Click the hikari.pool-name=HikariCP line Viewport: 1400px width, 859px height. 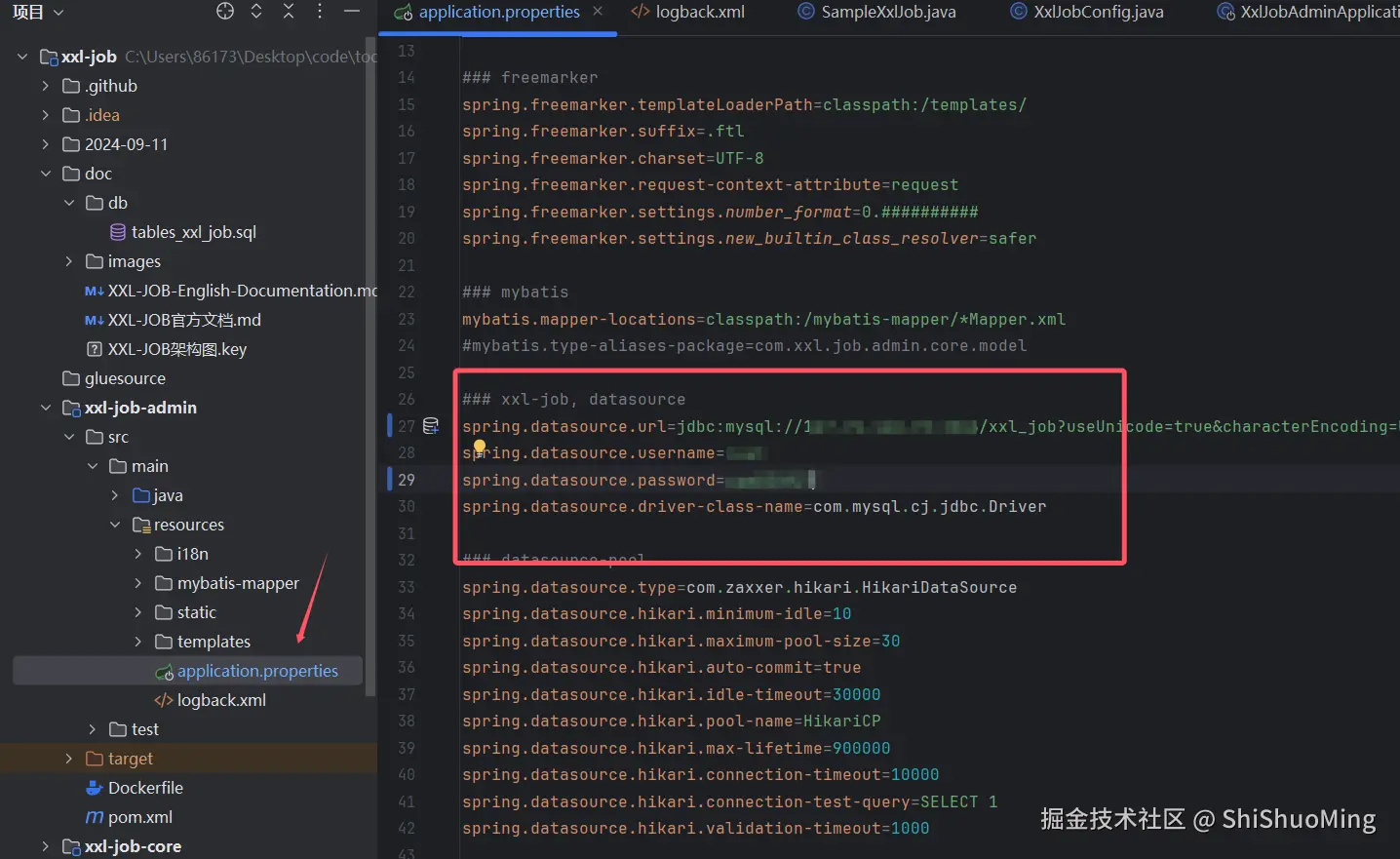672,721
